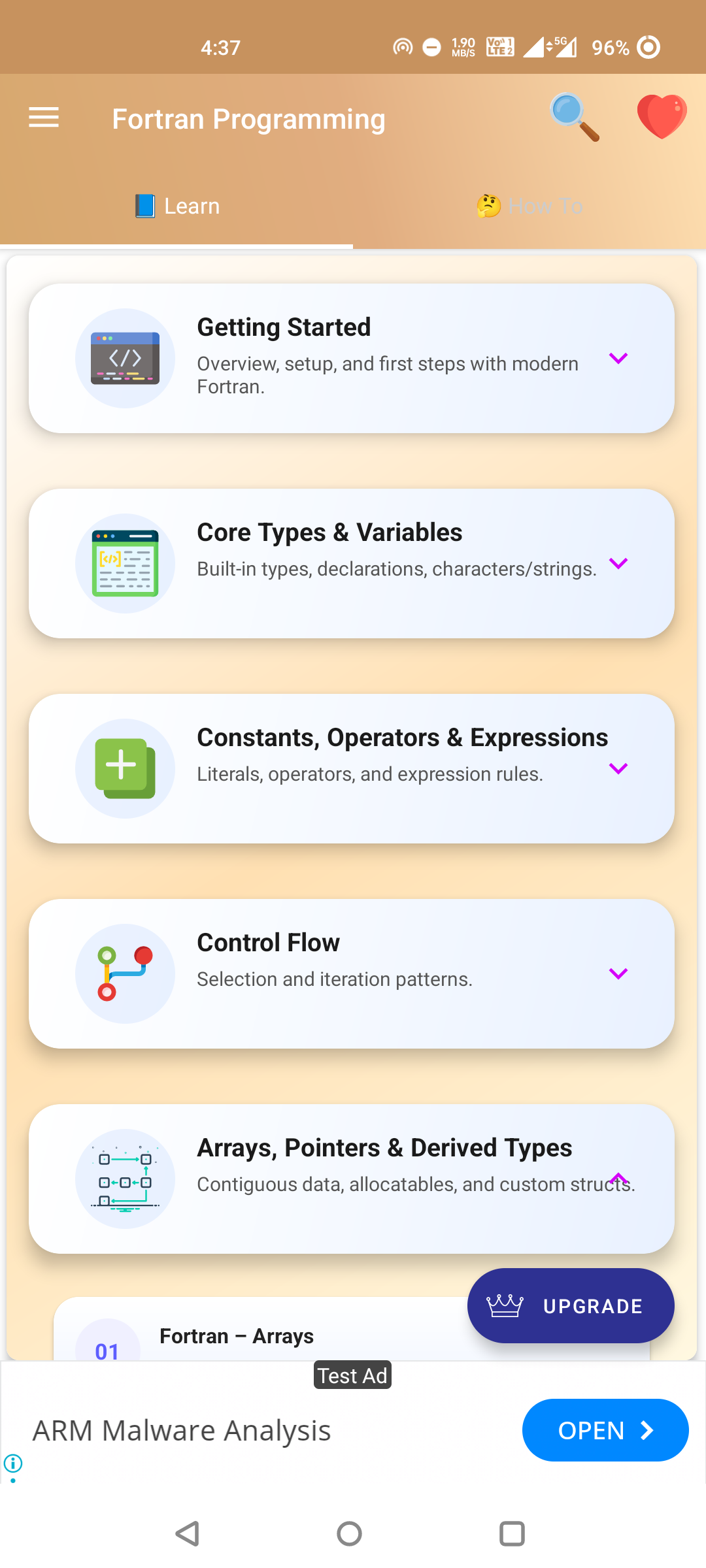Tap the Arrays, Pointers & Derived Types icon
The image size is (706, 1568).
[x=125, y=1179]
